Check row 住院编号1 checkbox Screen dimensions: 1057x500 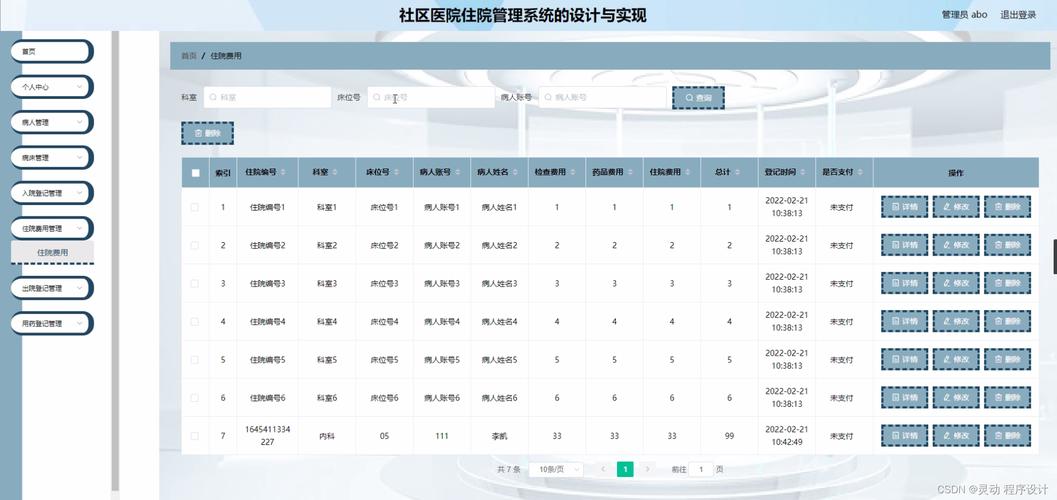point(195,207)
